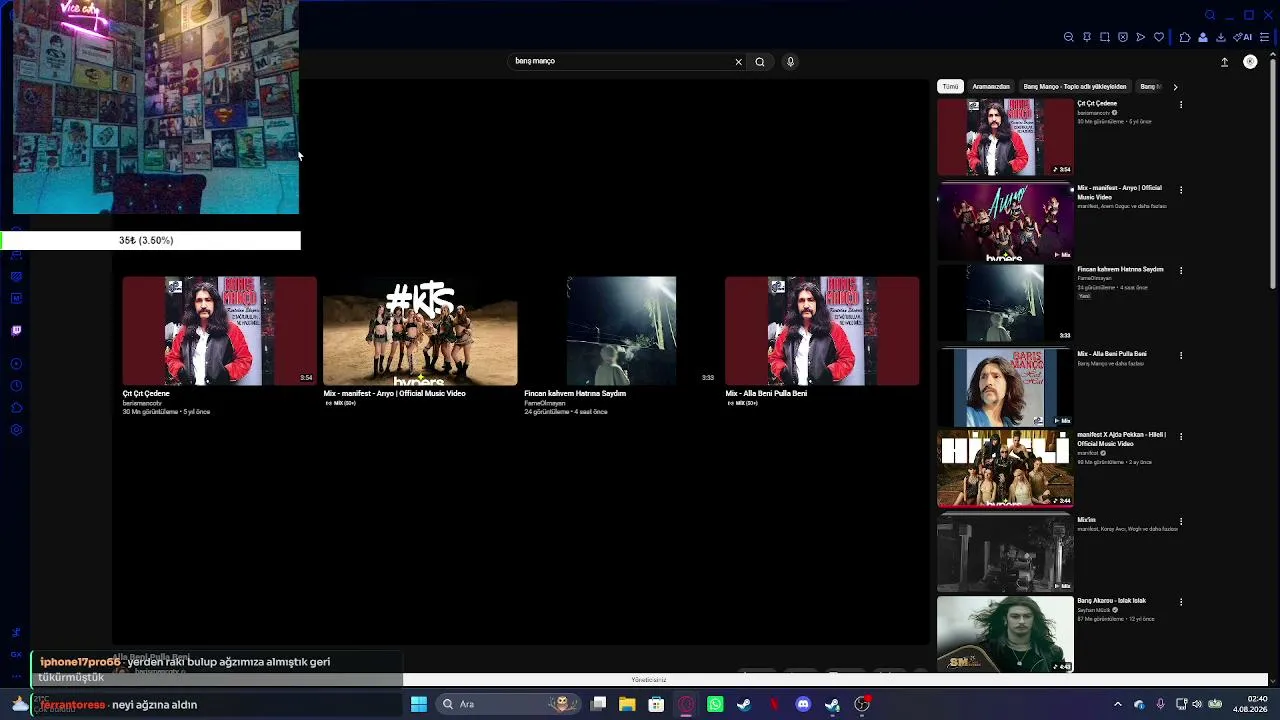Click the zoom-out icon in browser toolbar
This screenshot has width=1280, height=720.
coord(1069,37)
